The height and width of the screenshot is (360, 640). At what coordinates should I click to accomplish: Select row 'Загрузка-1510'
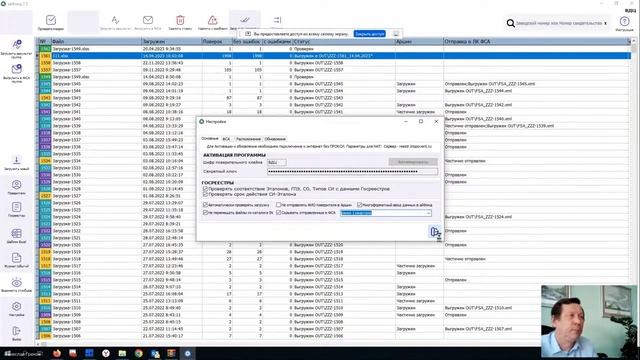(x=334, y=308)
